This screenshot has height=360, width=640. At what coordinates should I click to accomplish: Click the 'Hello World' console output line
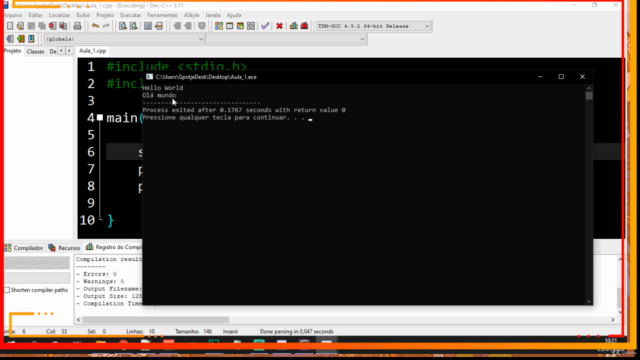[x=162, y=88]
